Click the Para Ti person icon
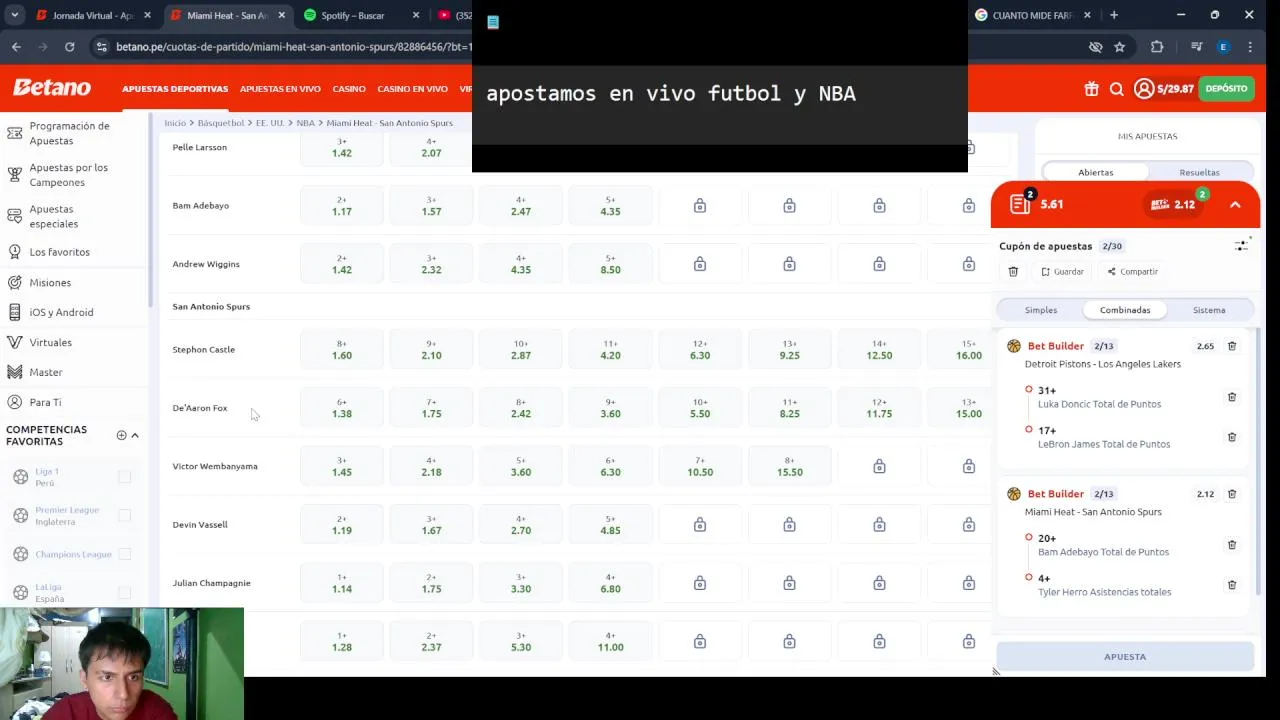This screenshot has height=720, width=1280. tap(14, 402)
